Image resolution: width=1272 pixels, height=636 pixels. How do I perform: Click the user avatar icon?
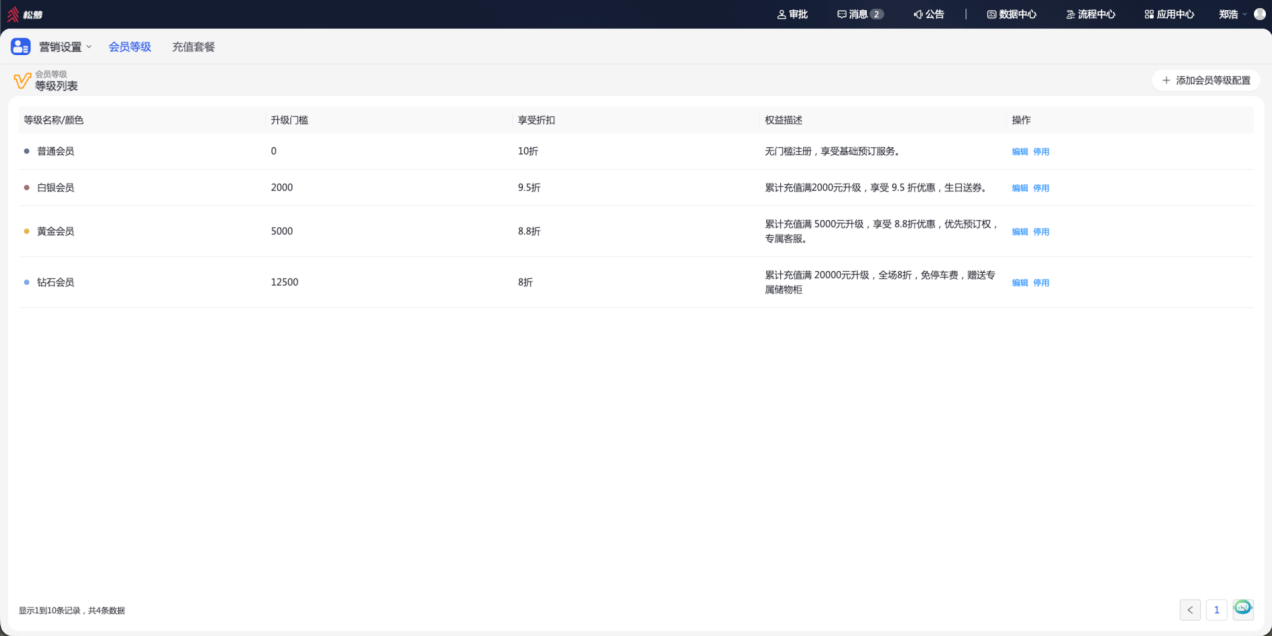[x=1259, y=14]
